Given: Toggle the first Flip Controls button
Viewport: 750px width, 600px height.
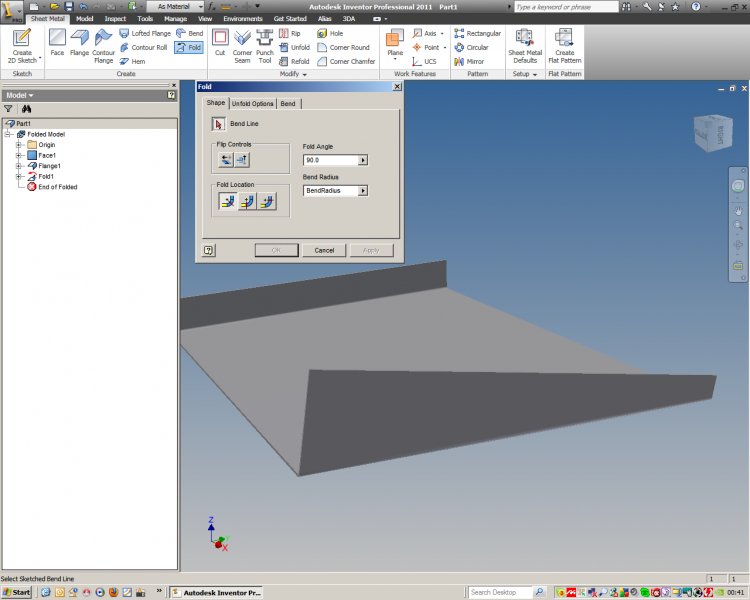Looking at the screenshot, I should click(226, 159).
